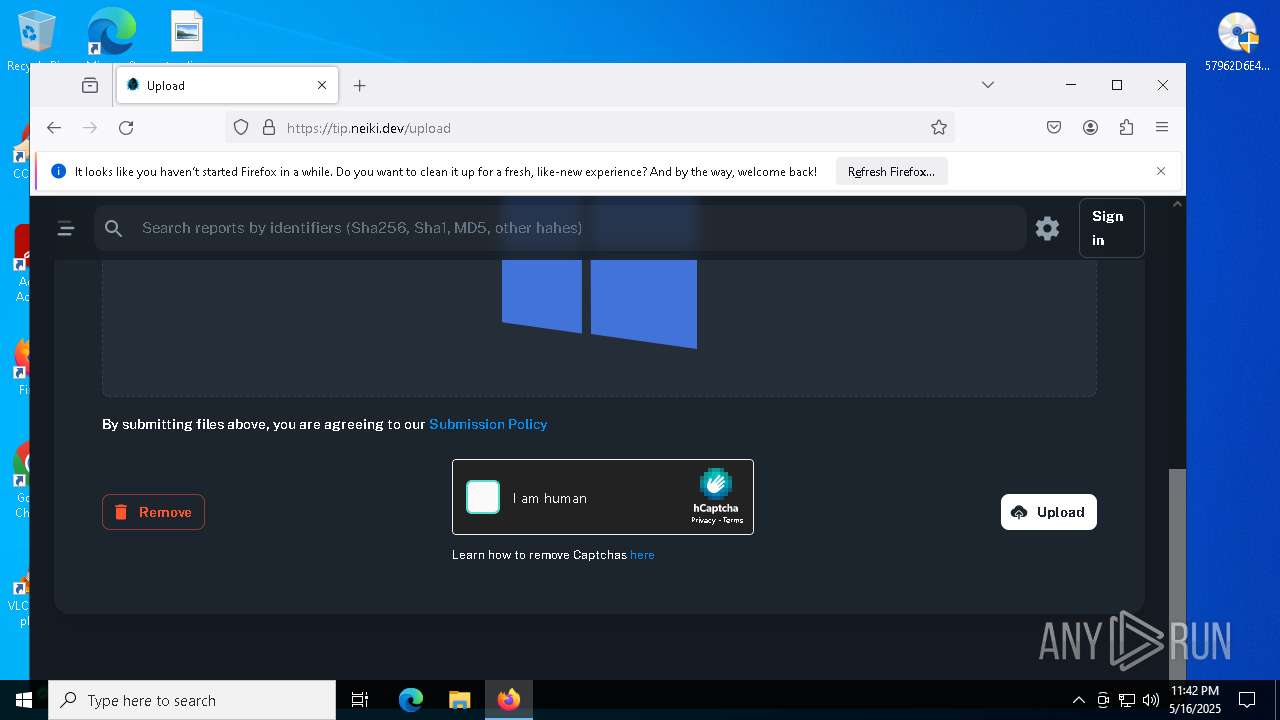This screenshot has height=720, width=1280.
Task: Focus the search reports input field
Action: tap(560, 228)
